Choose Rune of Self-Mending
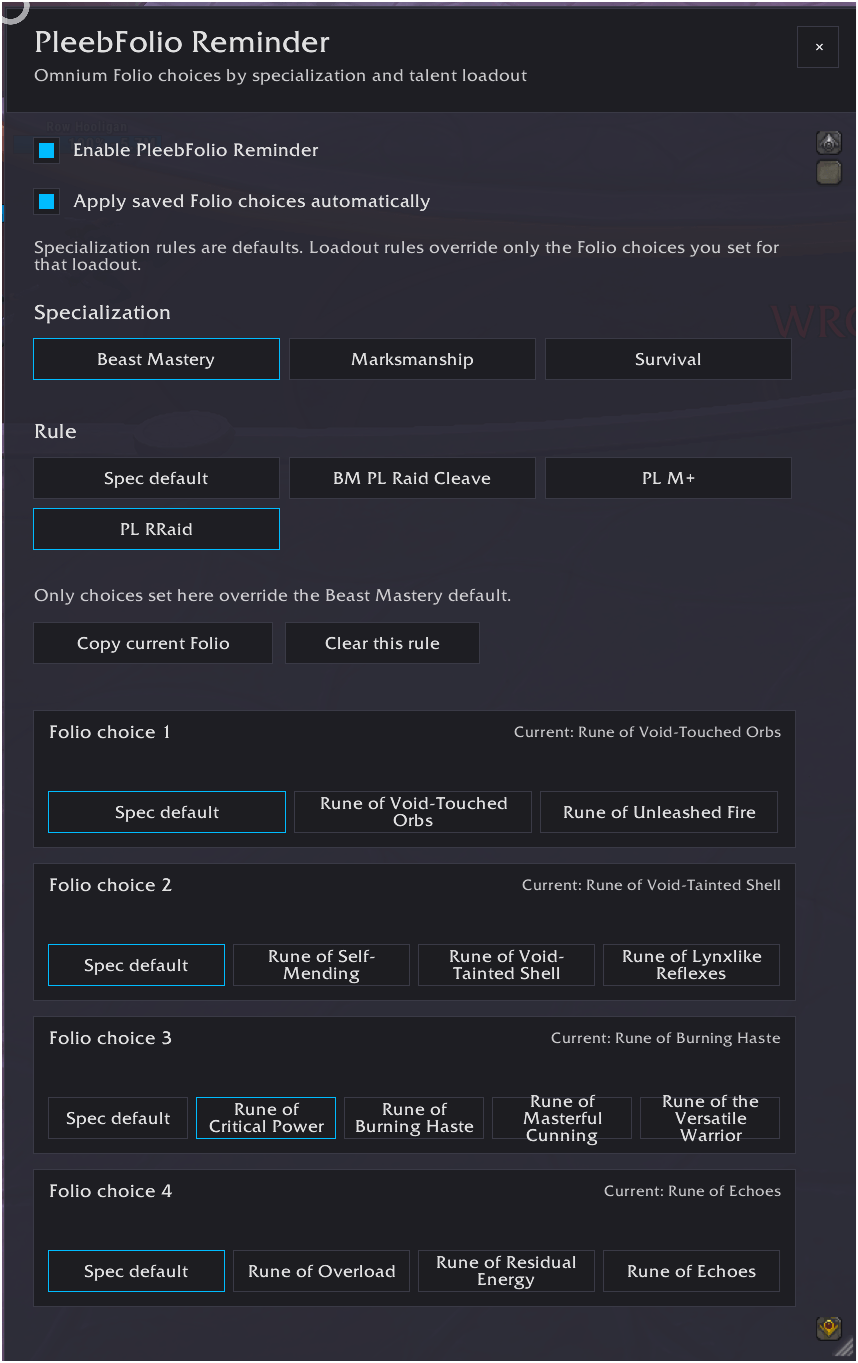The width and height of the screenshot is (858, 1363). click(x=321, y=965)
